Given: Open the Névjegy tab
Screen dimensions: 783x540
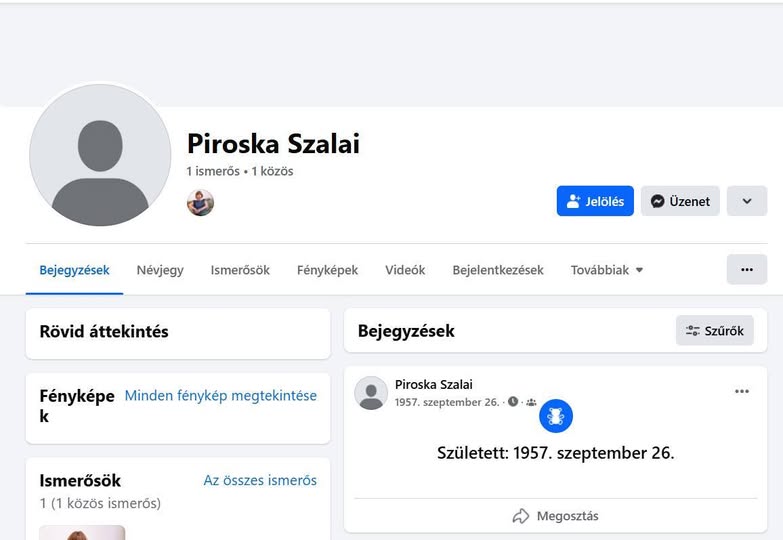Looking at the screenshot, I should click(160, 270).
